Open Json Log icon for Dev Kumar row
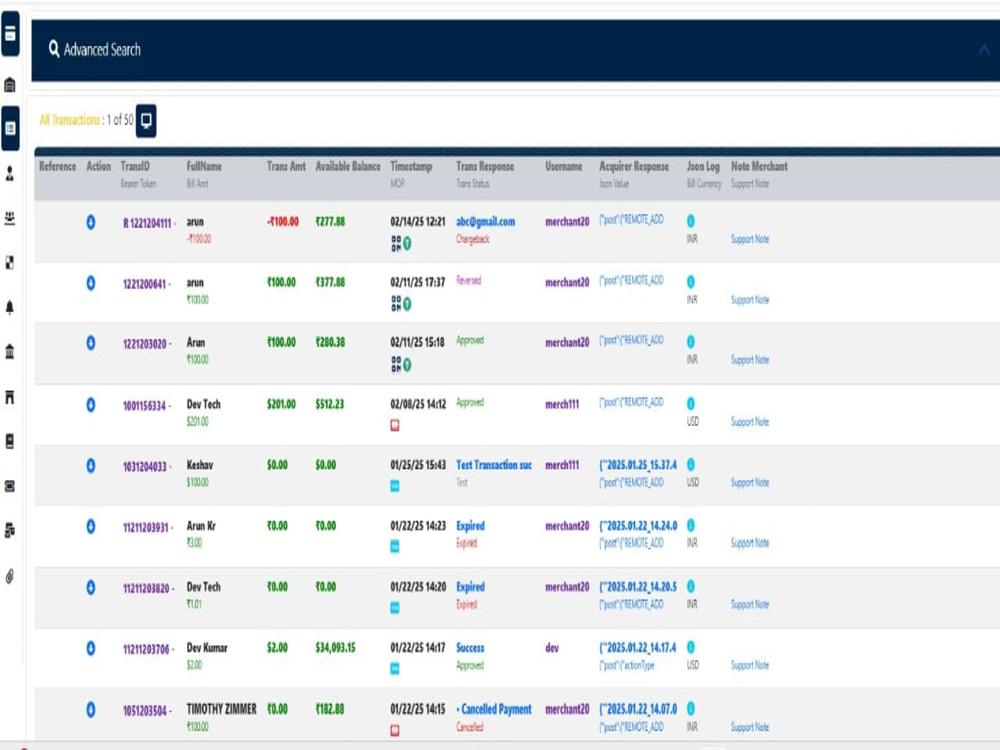This screenshot has height=750, width=1000. (x=691, y=647)
